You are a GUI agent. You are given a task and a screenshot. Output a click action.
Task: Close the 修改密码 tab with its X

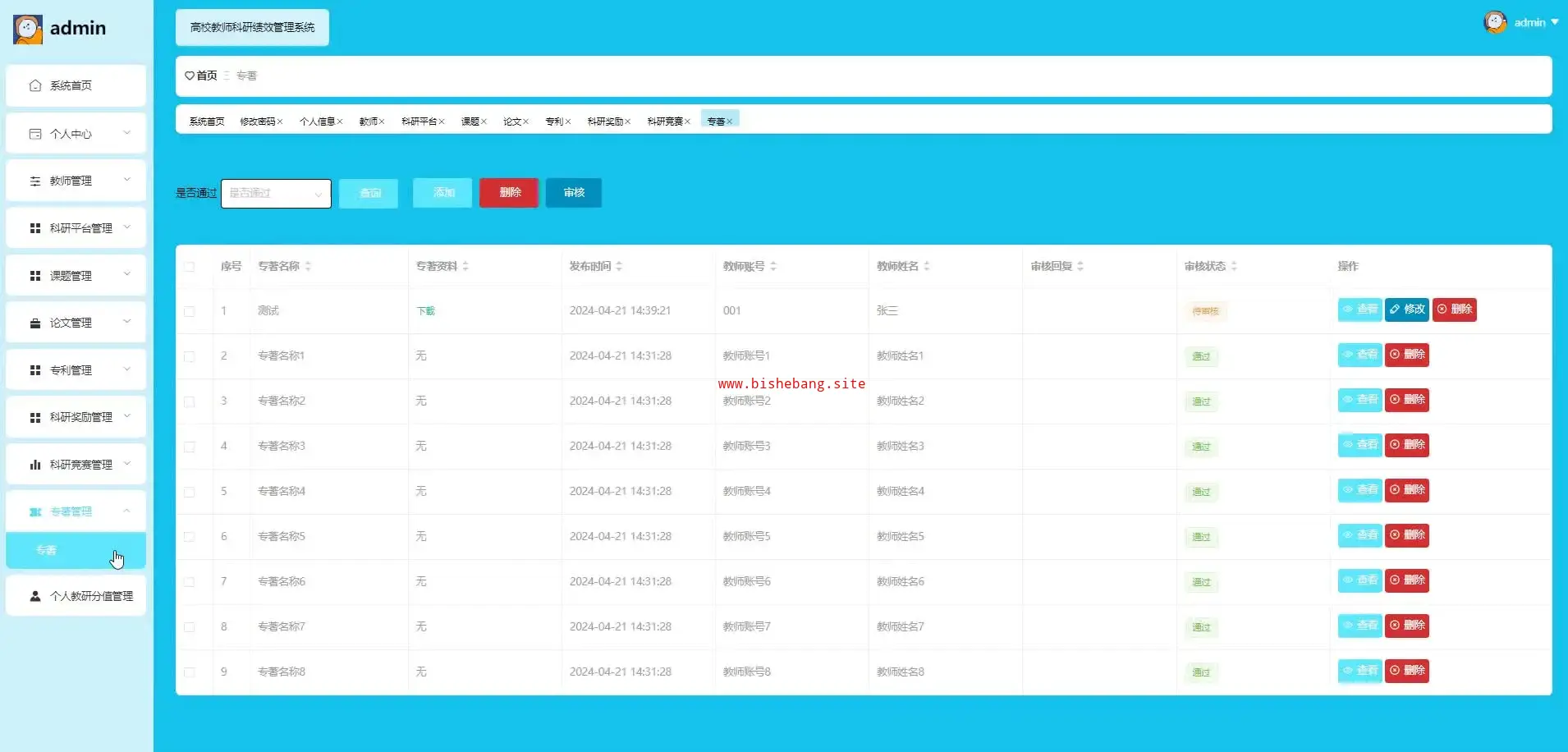coord(280,122)
